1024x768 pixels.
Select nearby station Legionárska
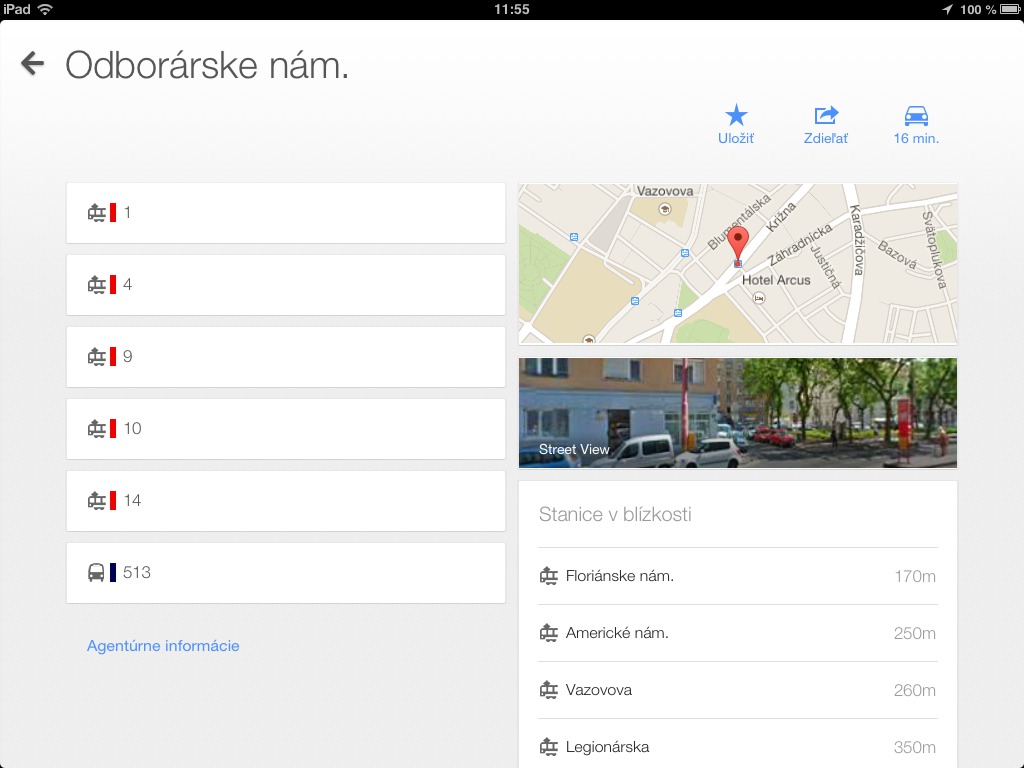coord(738,746)
